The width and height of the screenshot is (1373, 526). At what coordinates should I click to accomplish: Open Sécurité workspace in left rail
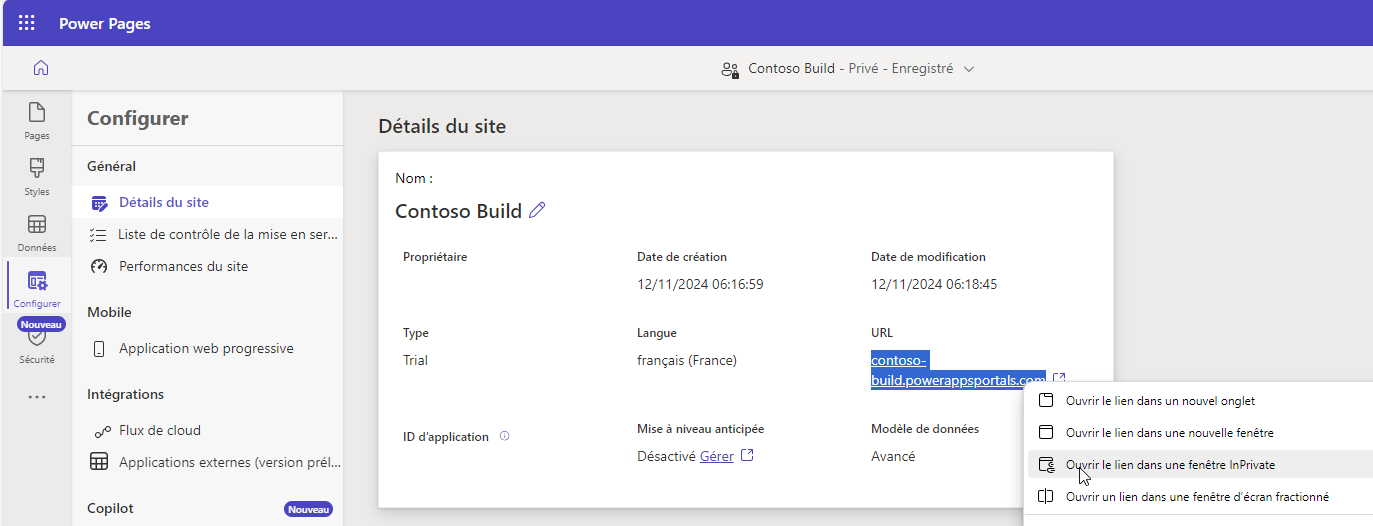37,346
